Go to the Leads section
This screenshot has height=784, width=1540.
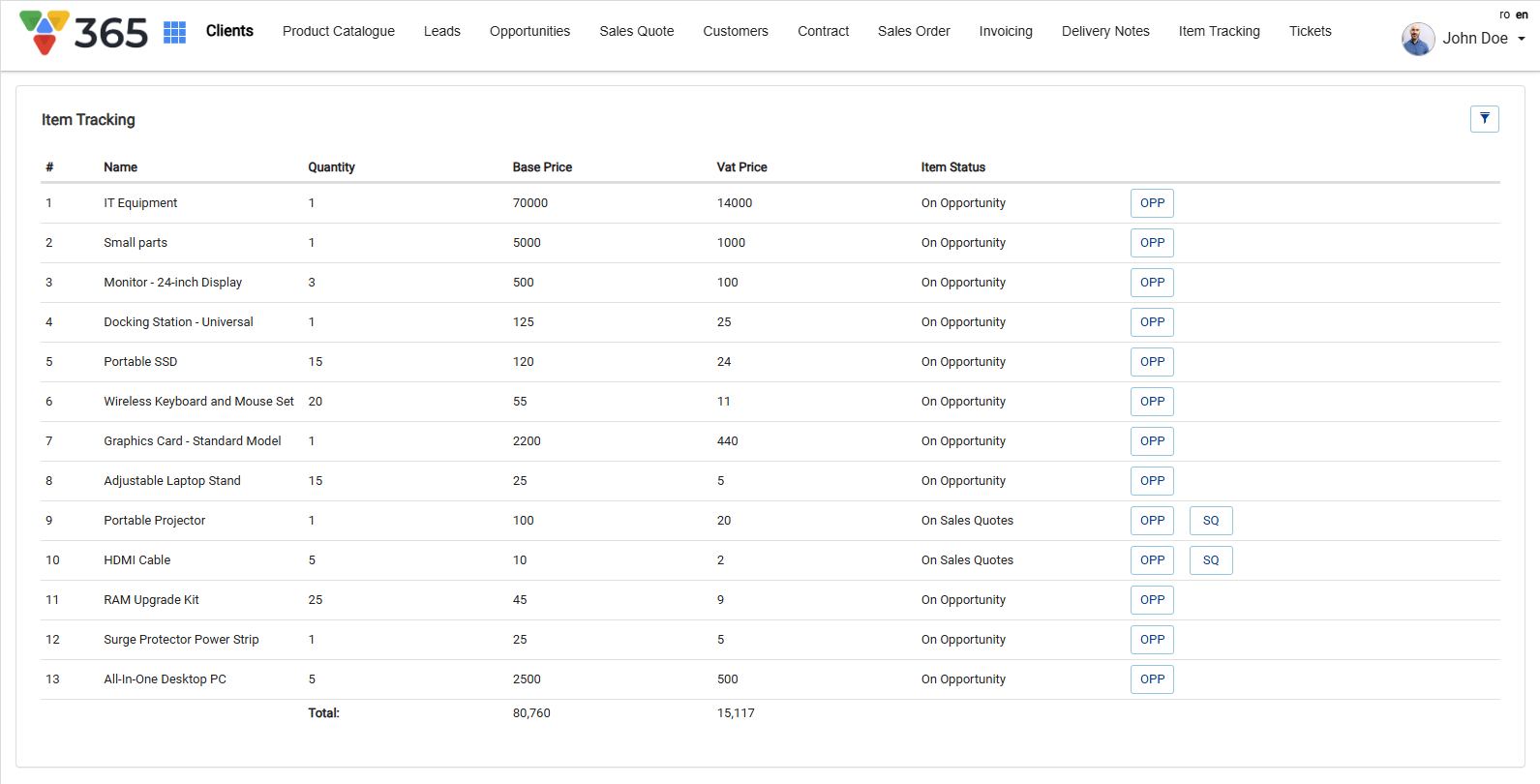pyautogui.click(x=441, y=31)
